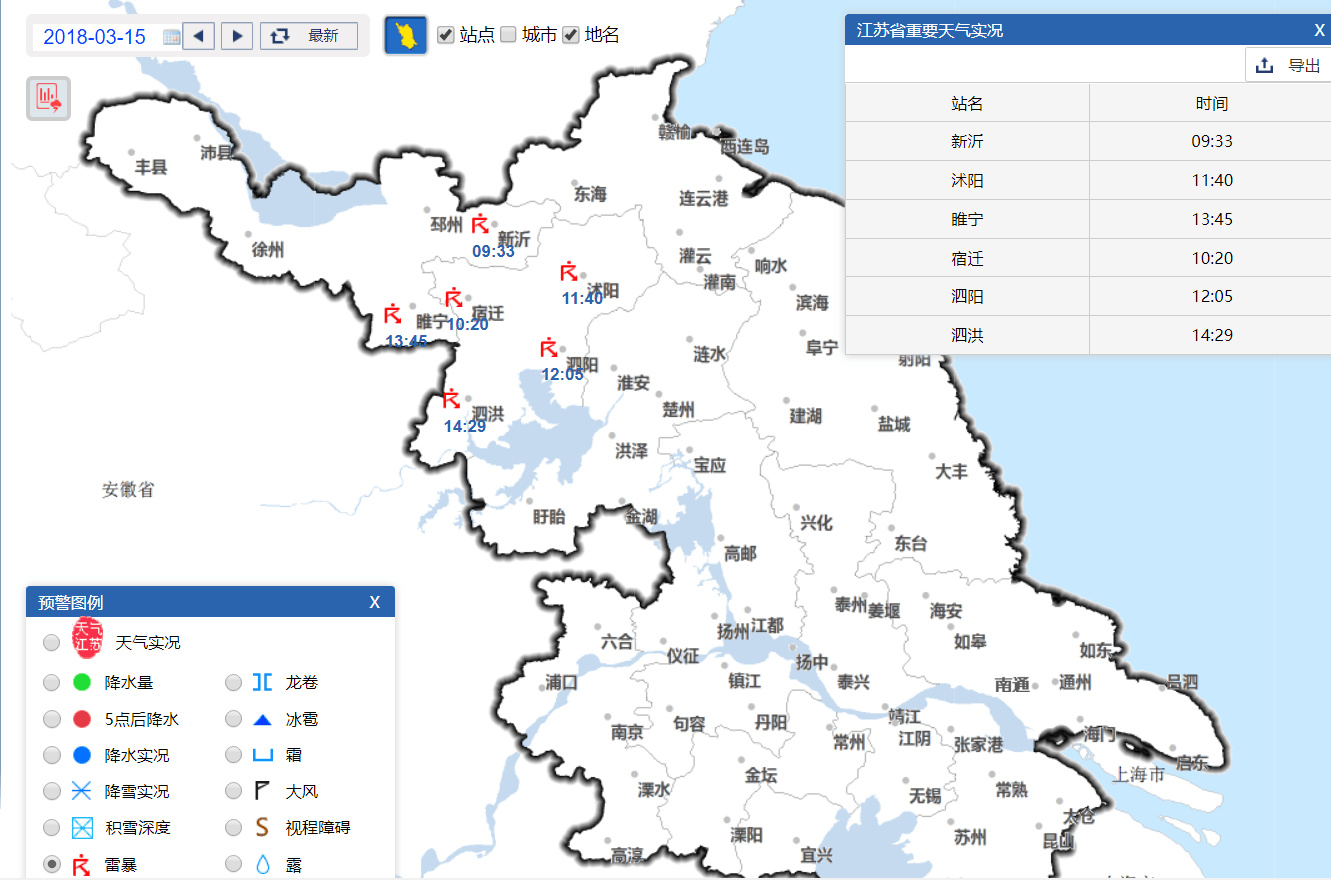
Task: Select the 冰雹 radio button
Action: pos(233,719)
